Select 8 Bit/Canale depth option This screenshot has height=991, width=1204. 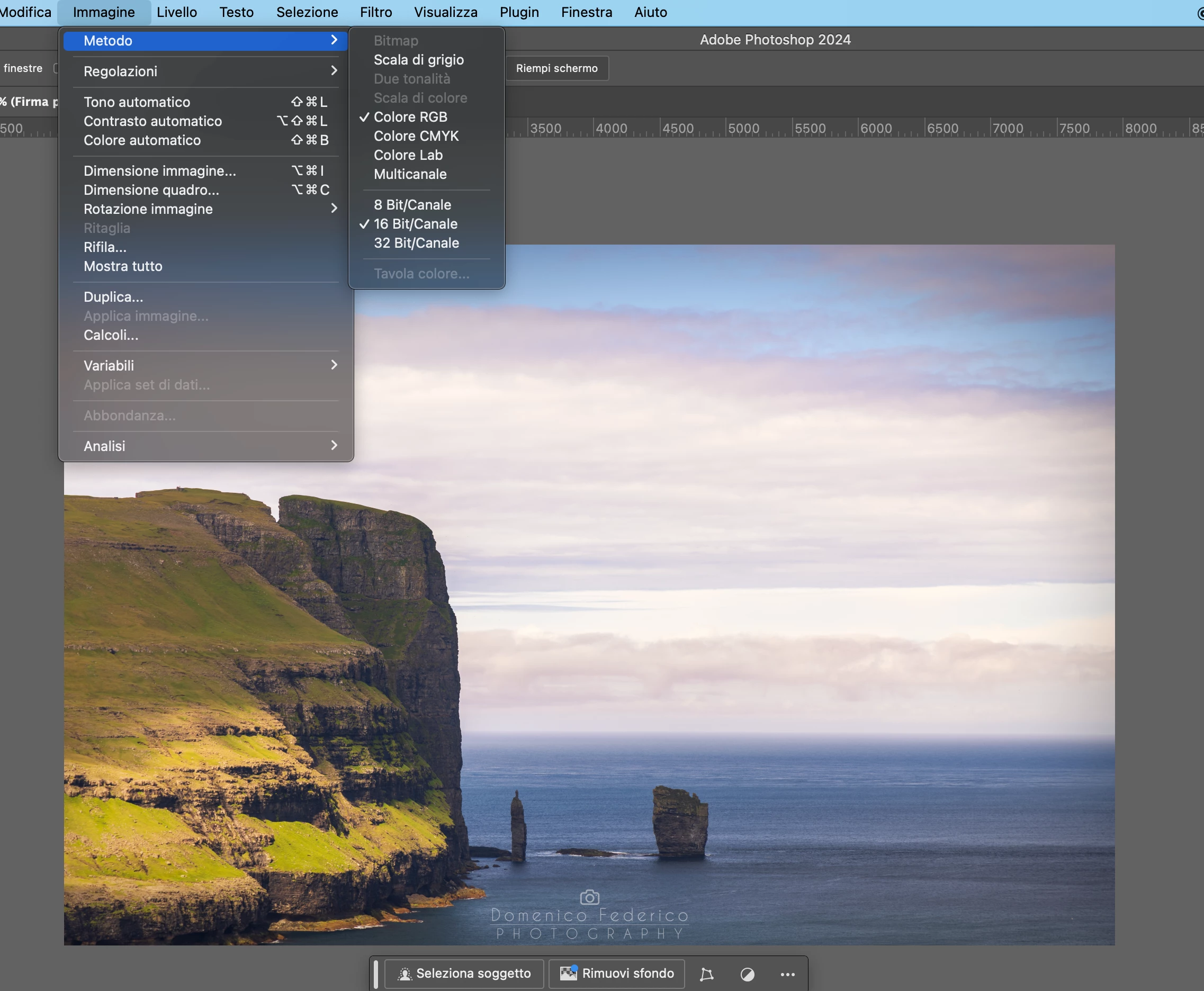[x=412, y=205]
